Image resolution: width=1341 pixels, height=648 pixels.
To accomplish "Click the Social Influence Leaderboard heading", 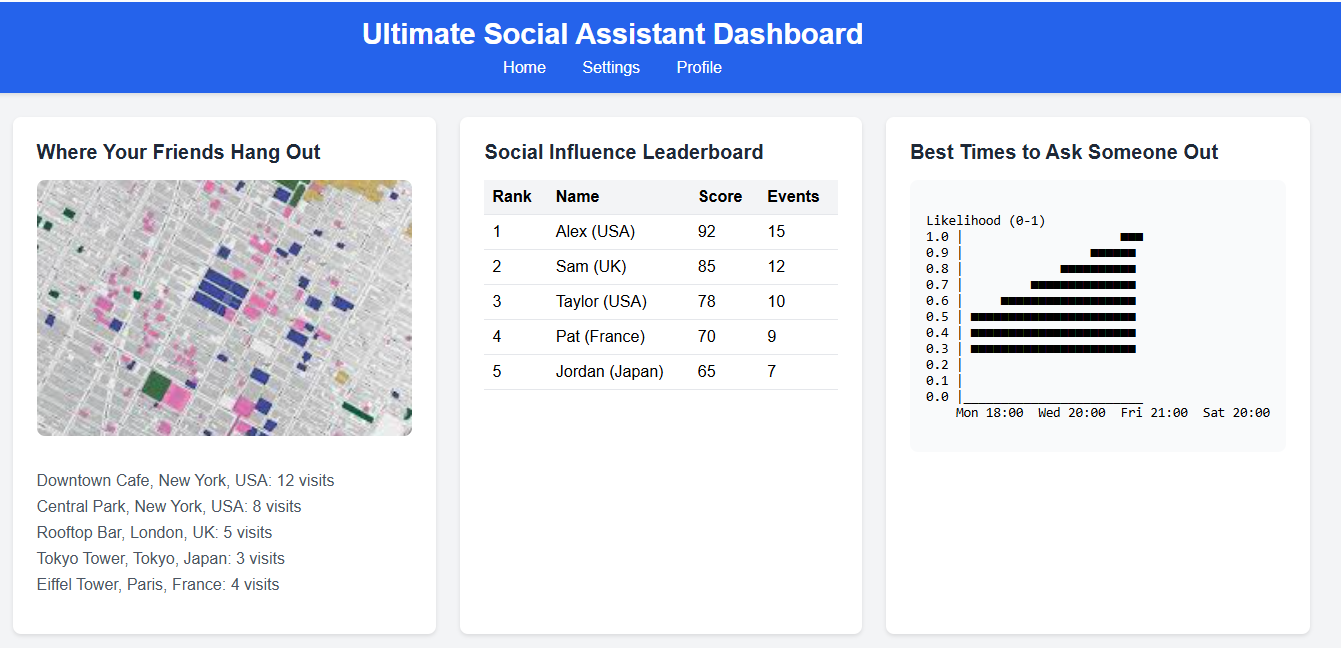I will click(x=624, y=152).
